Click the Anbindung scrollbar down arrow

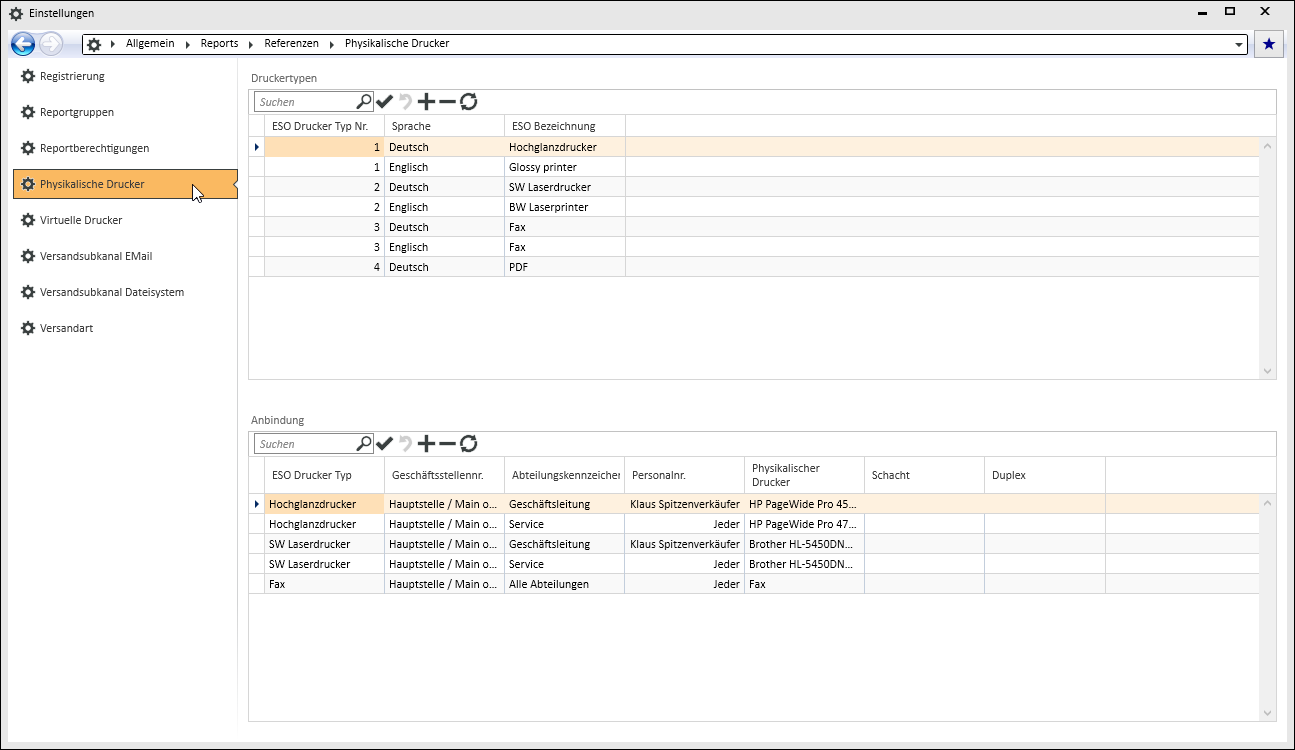(1268, 712)
